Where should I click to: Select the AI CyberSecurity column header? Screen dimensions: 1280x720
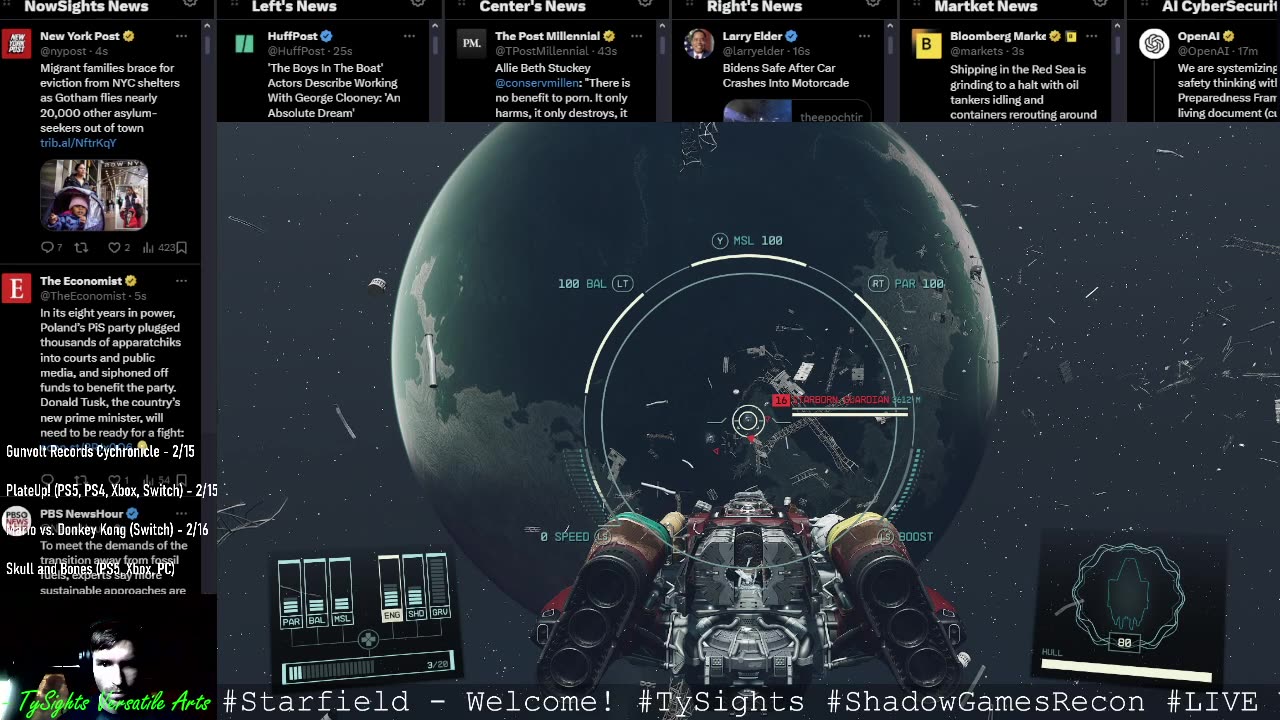1220,6
